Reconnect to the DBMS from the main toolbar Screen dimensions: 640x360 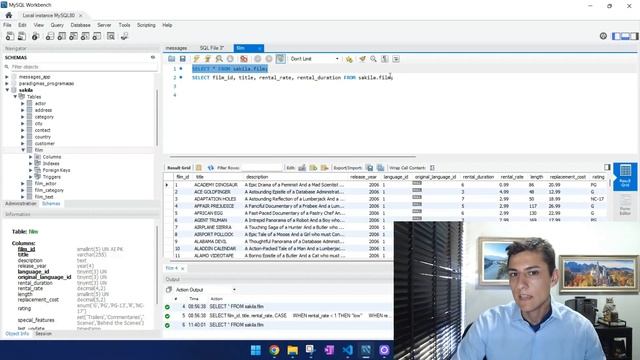click(x=124, y=36)
